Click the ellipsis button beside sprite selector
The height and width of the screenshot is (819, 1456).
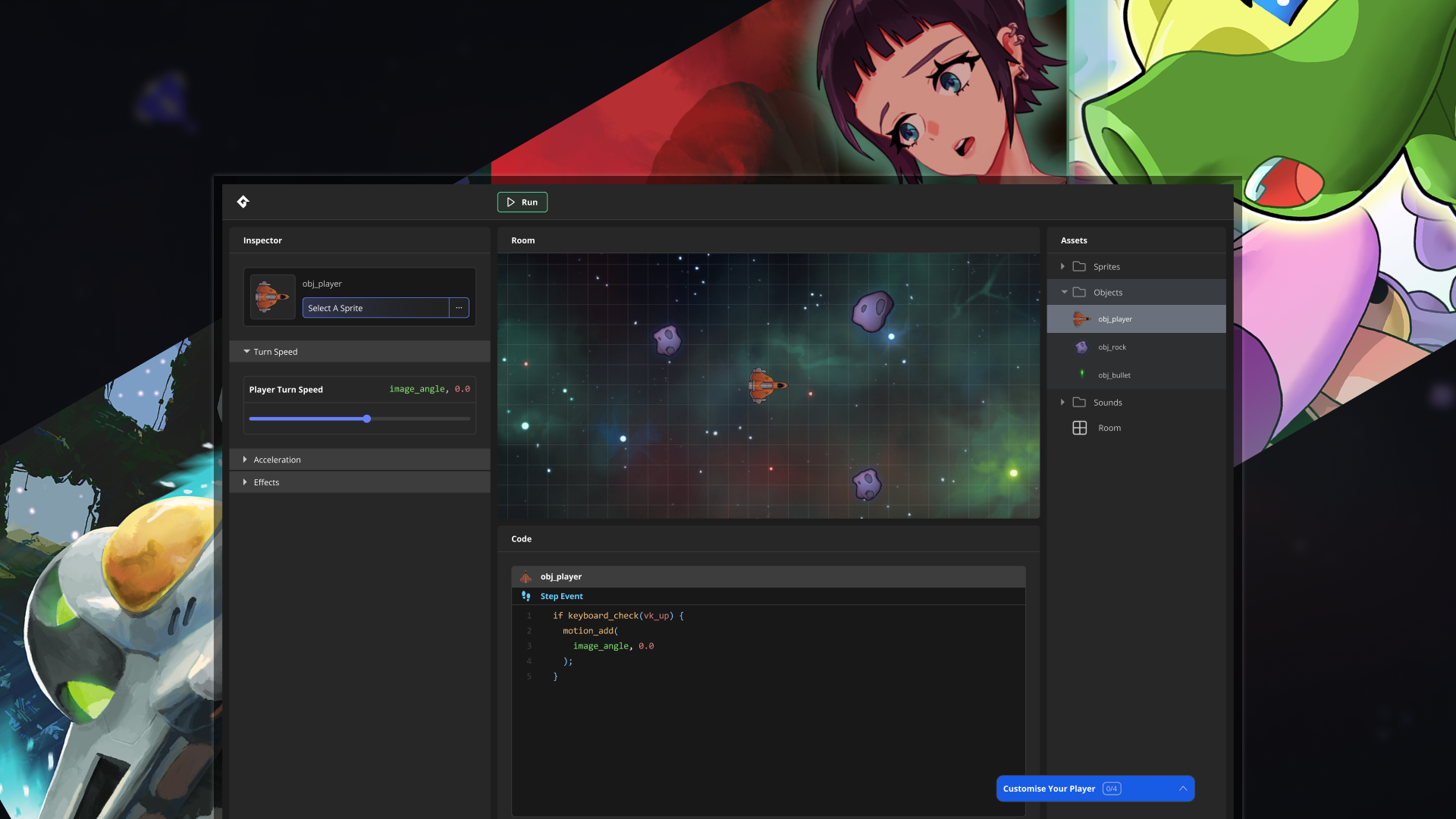pyautogui.click(x=459, y=308)
